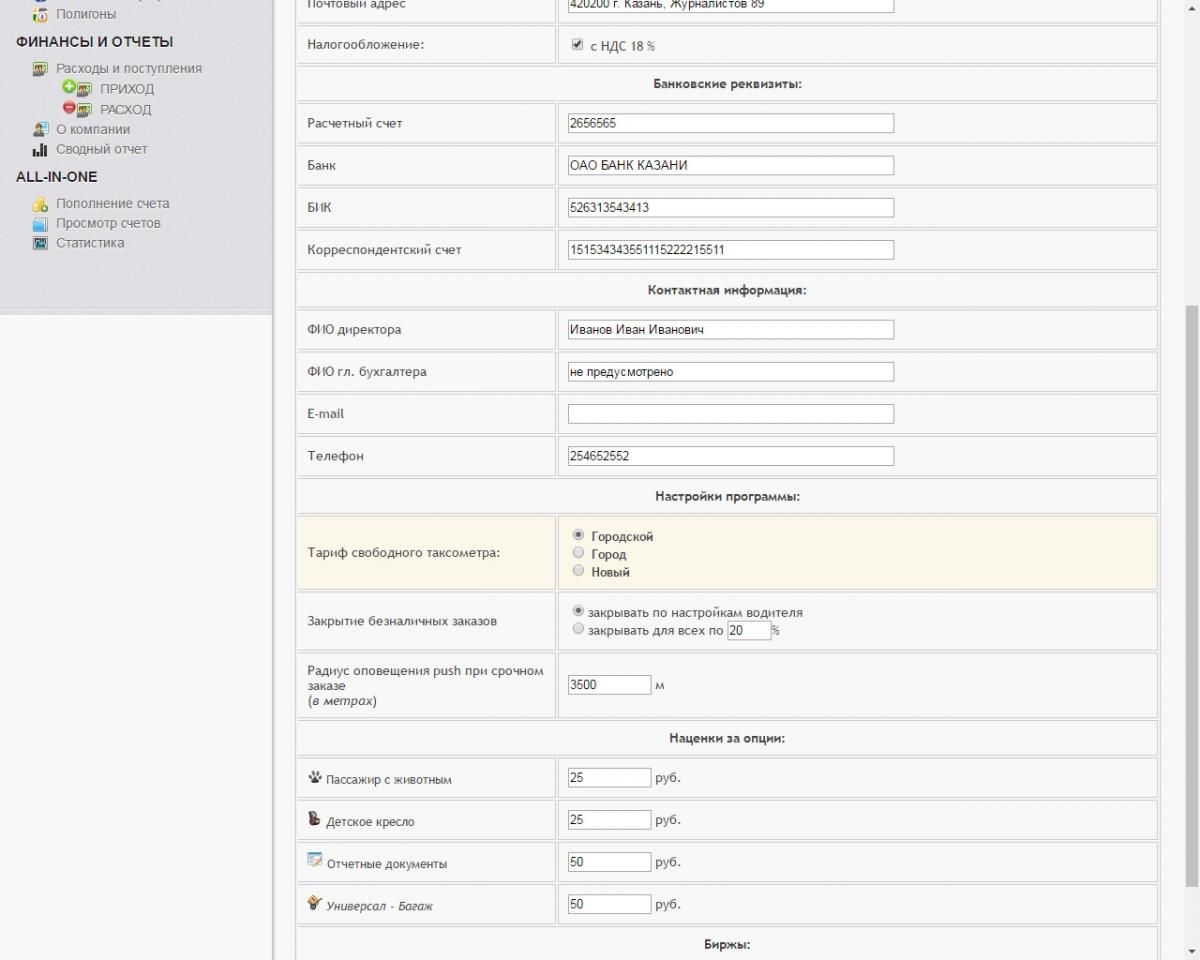Image resolution: width=1200 pixels, height=960 pixels.
Task: Select the Город tariff radio button
Action: [x=578, y=552]
